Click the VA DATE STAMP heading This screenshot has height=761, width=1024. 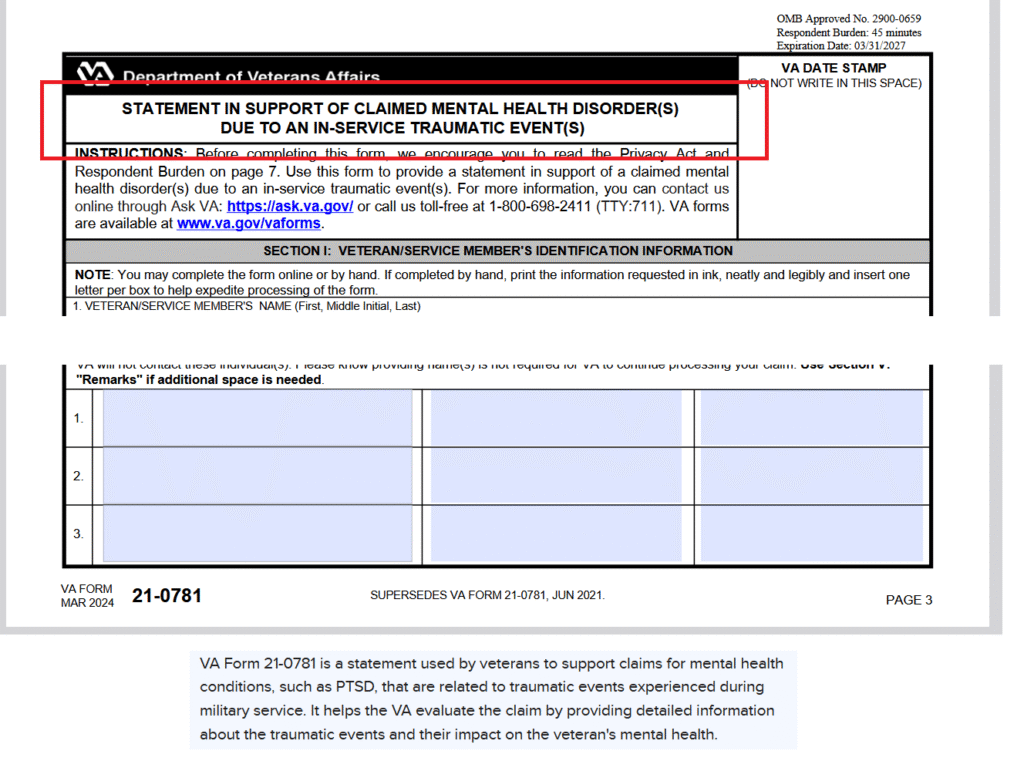[833, 68]
